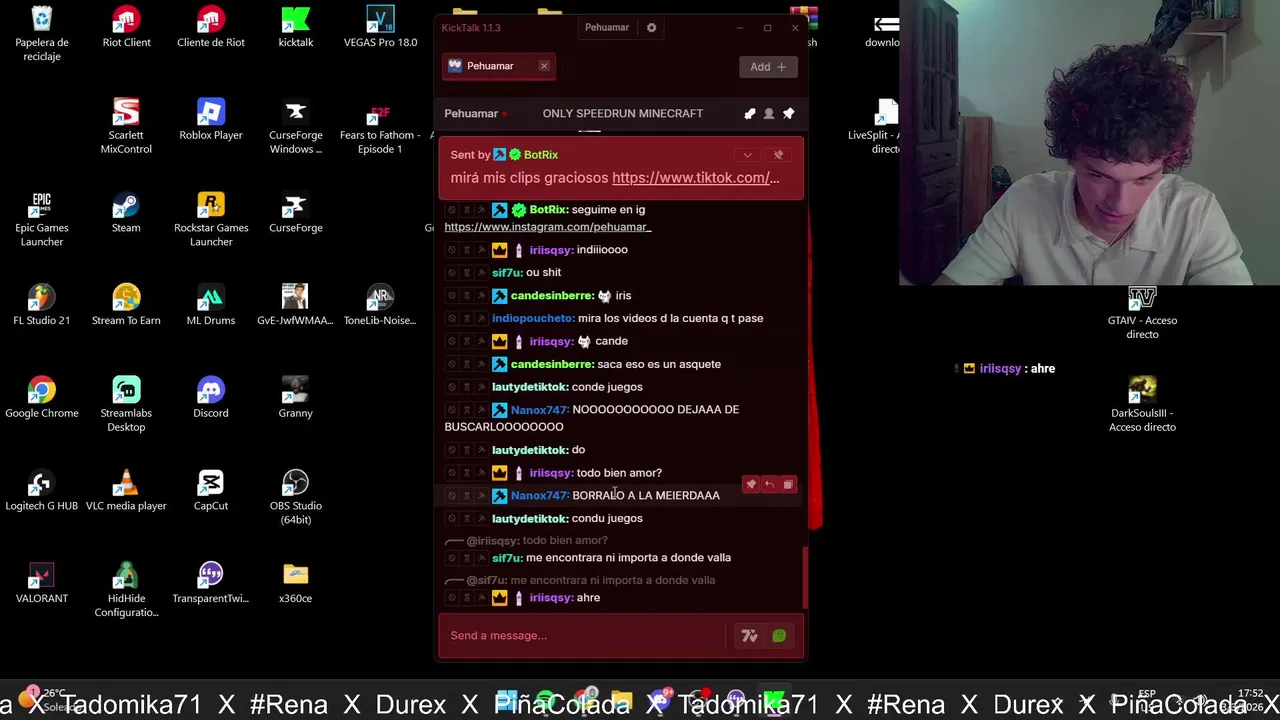Click the '@iriisqsy: todo bien amor?' reply reference

click(537, 541)
